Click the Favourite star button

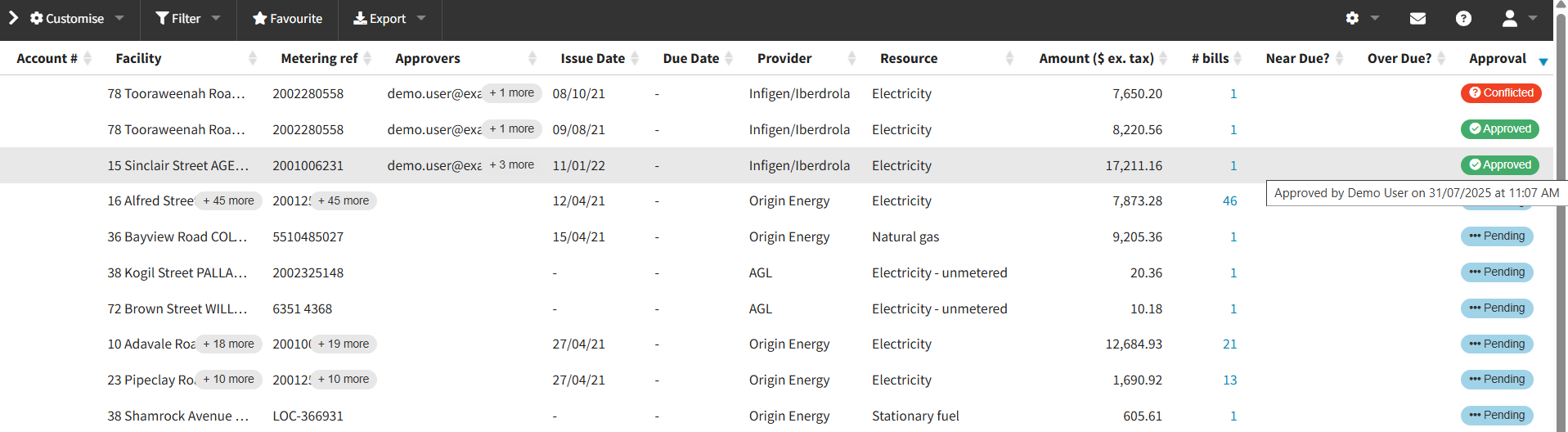click(x=287, y=19)
